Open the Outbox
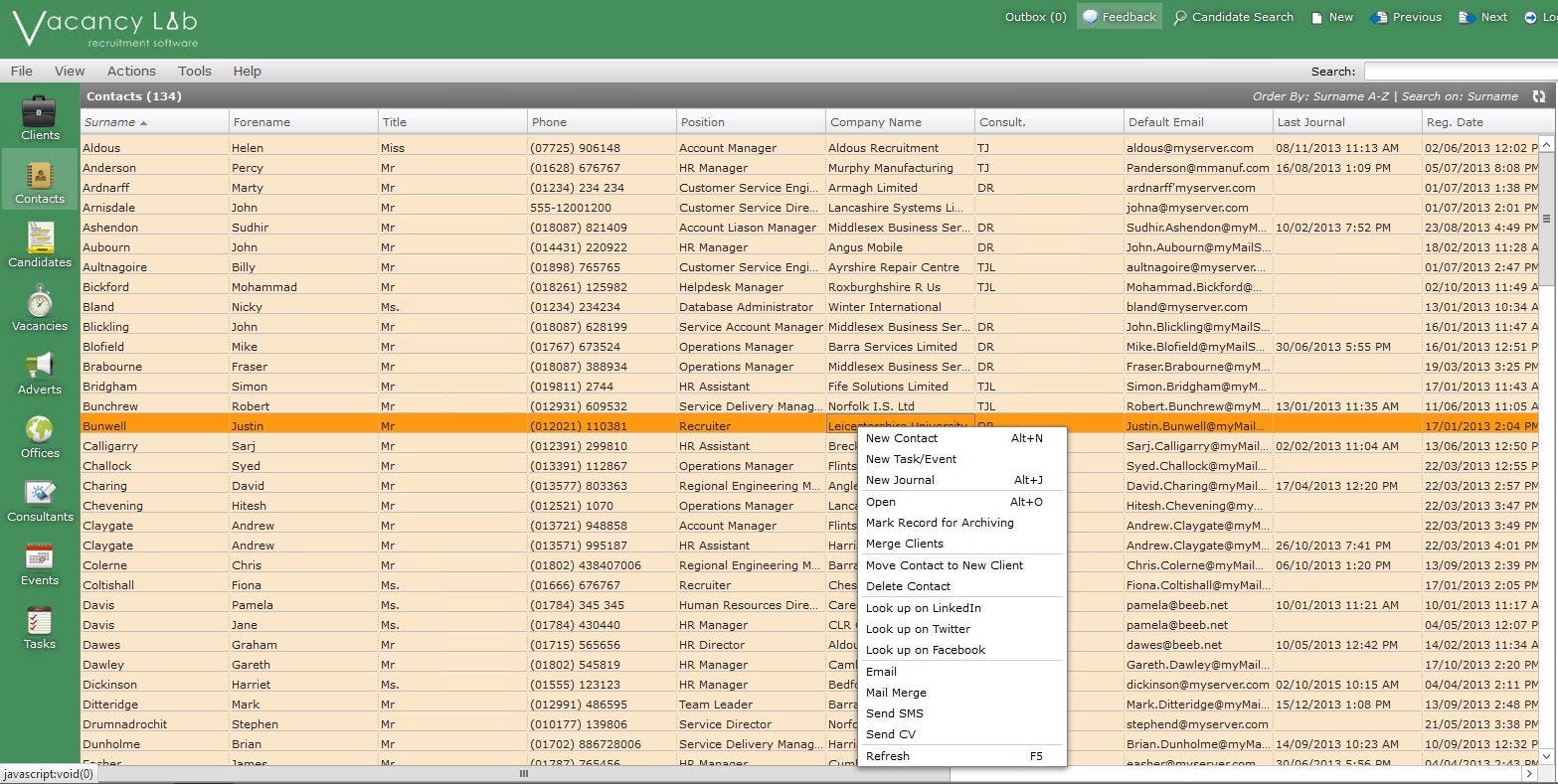This screenshot has height=784, width=1558. 1034,16
